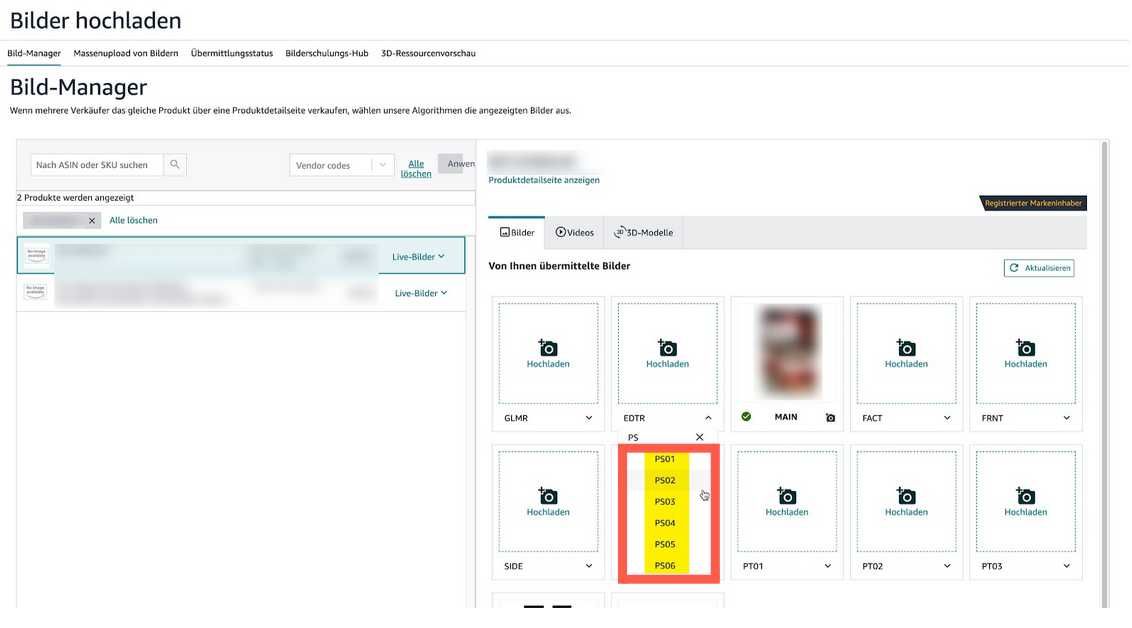Viewport: 1132px width, 628px height.
Task: Upload image to EDTR slot camera icon
Action: 667,348
